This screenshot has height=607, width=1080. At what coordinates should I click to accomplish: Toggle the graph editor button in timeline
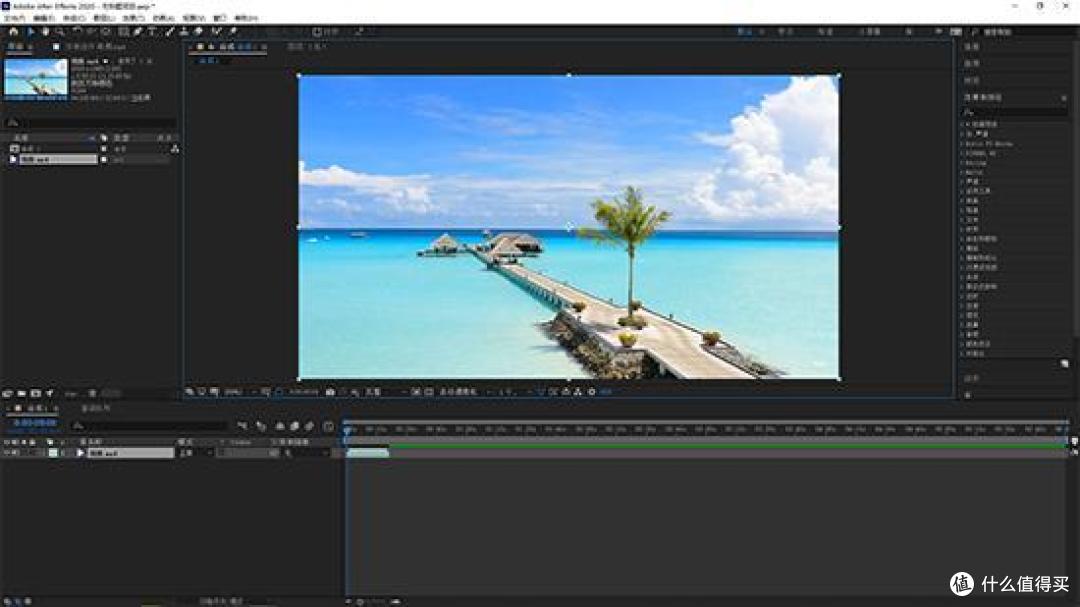pyautogui.click(x=328, y=426)
